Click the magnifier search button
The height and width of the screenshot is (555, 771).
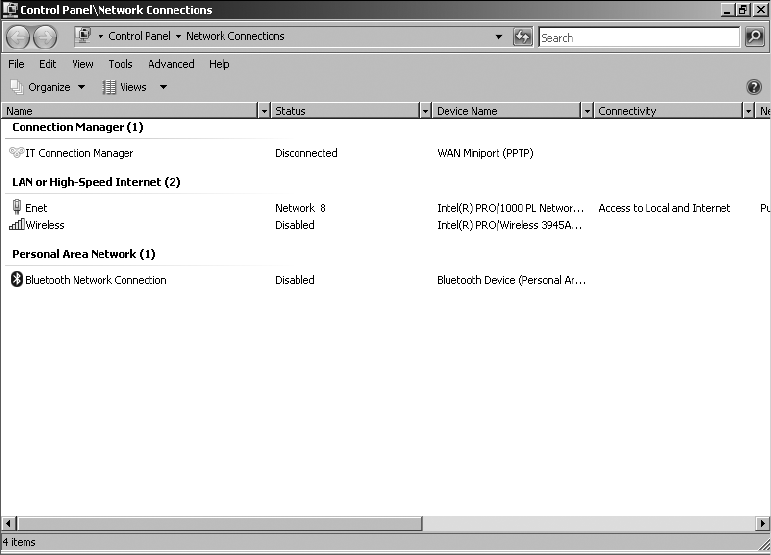tap(754, 37)
